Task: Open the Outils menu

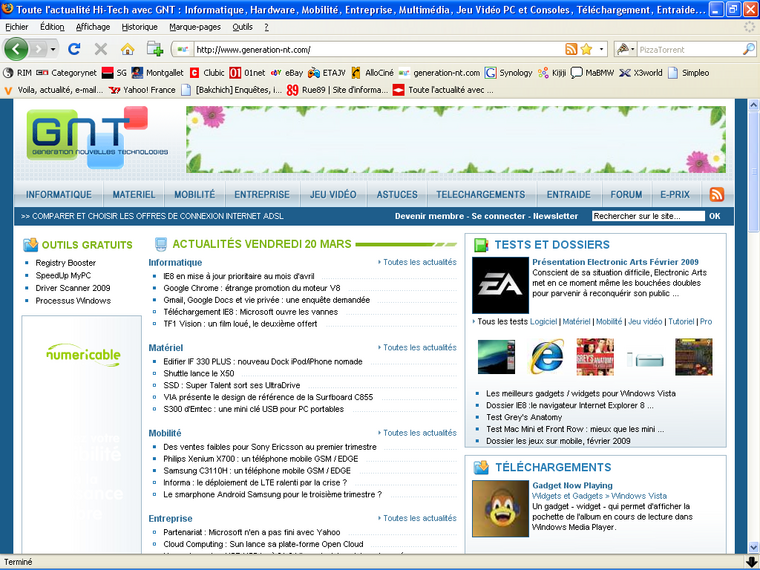Action: coord(242,27)
